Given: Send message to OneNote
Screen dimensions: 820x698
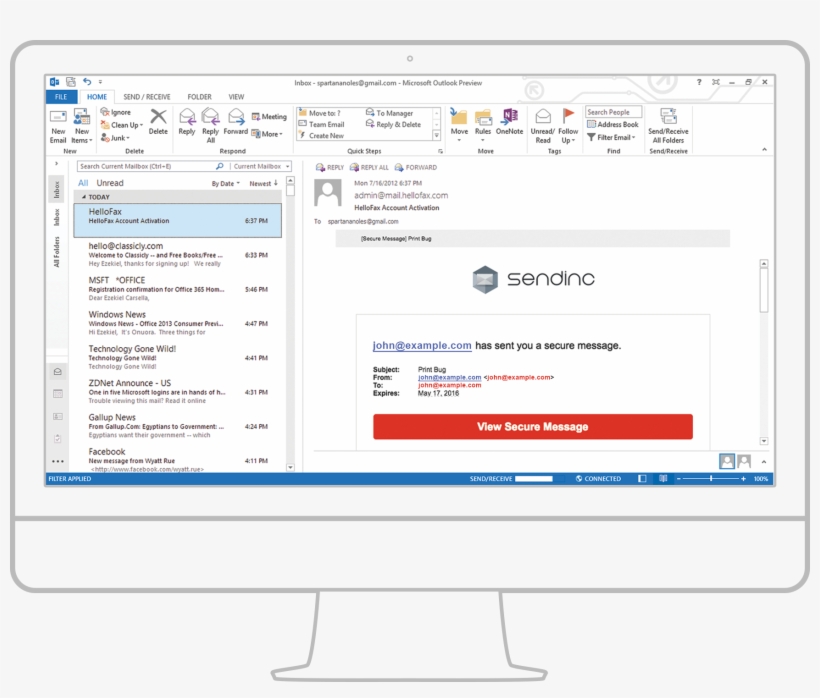Looking at the screenshot, I should tap(509, 122).
